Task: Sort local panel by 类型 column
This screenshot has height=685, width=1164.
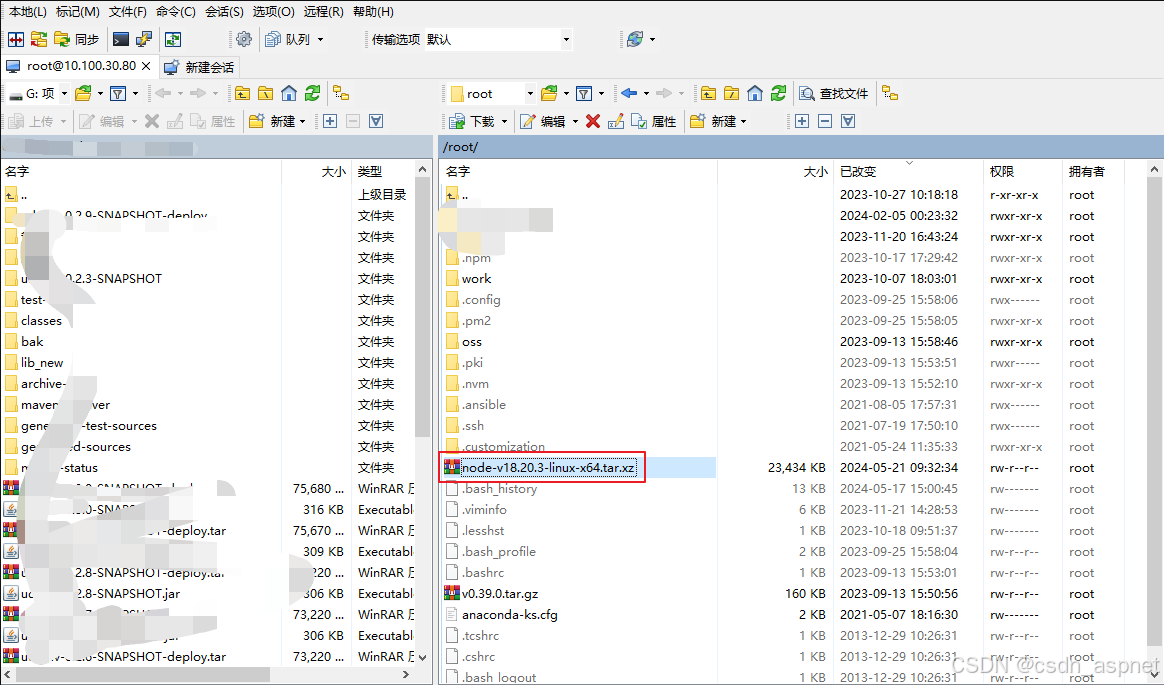Action: [x=382, y=171]
